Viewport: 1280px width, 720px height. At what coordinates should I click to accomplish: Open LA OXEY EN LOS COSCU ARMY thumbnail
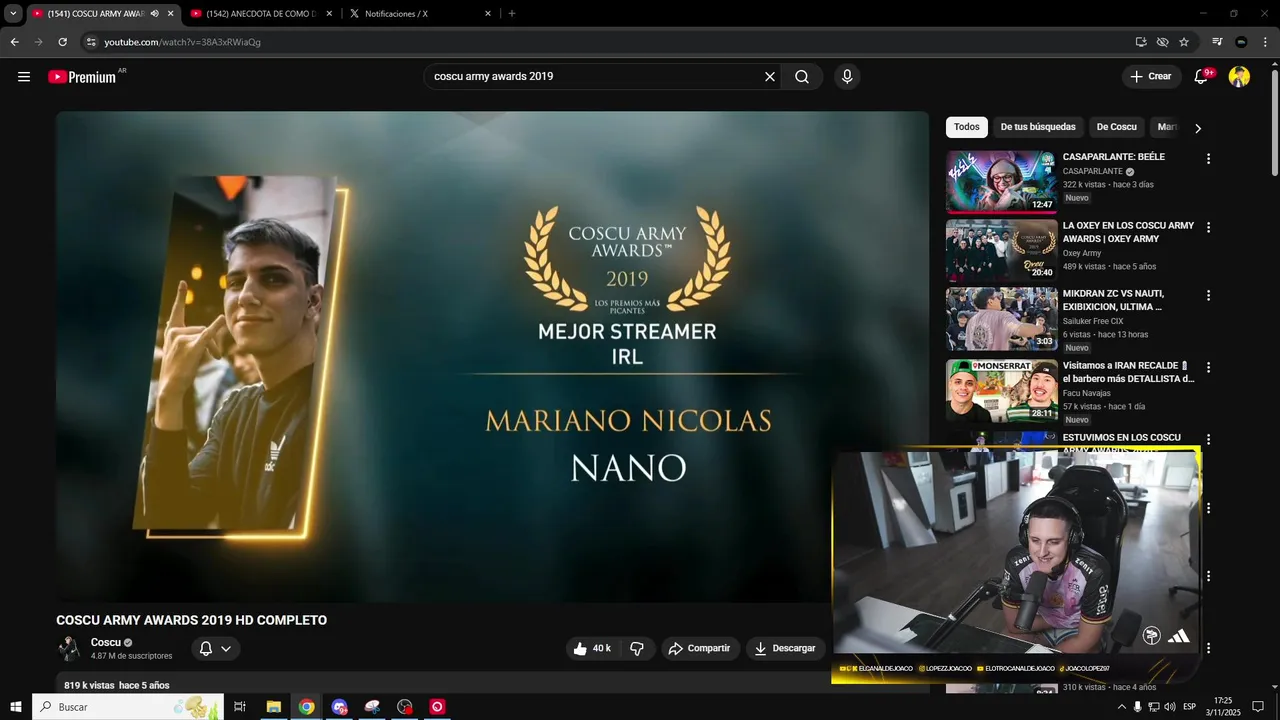[1002, 251]
